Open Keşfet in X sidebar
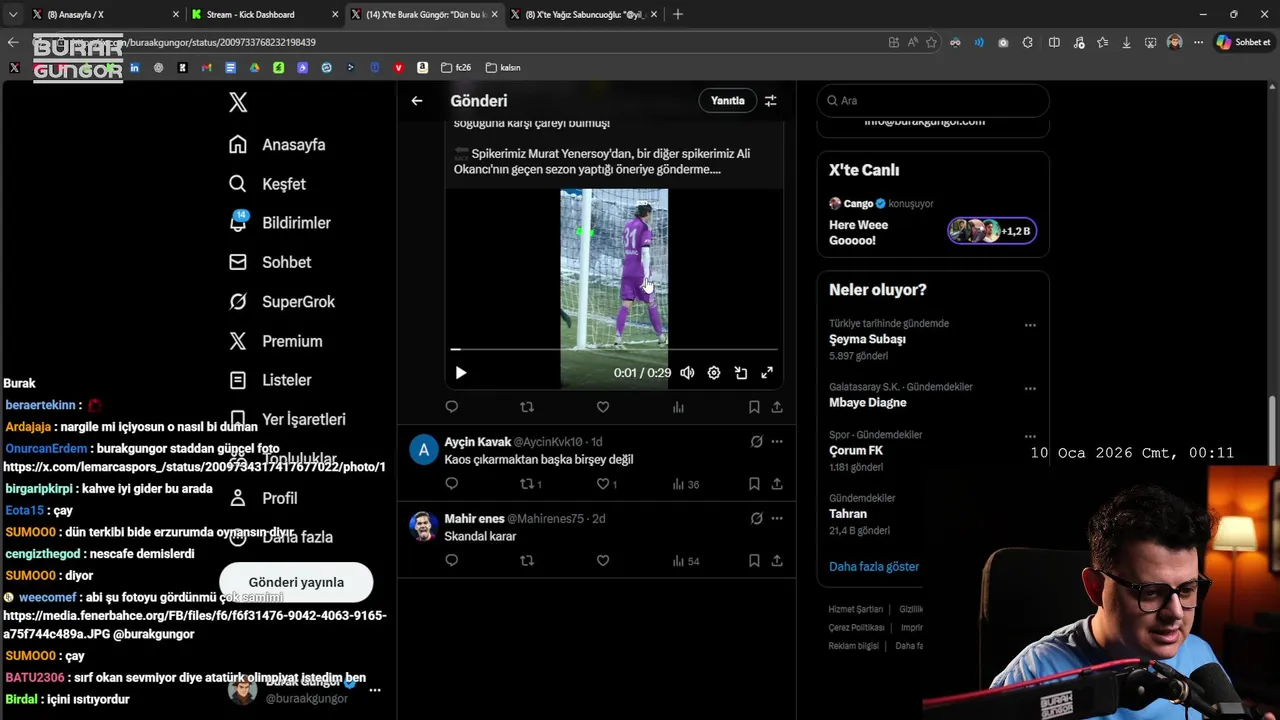Screen dimensions: 1280x720 coord(267,184)
